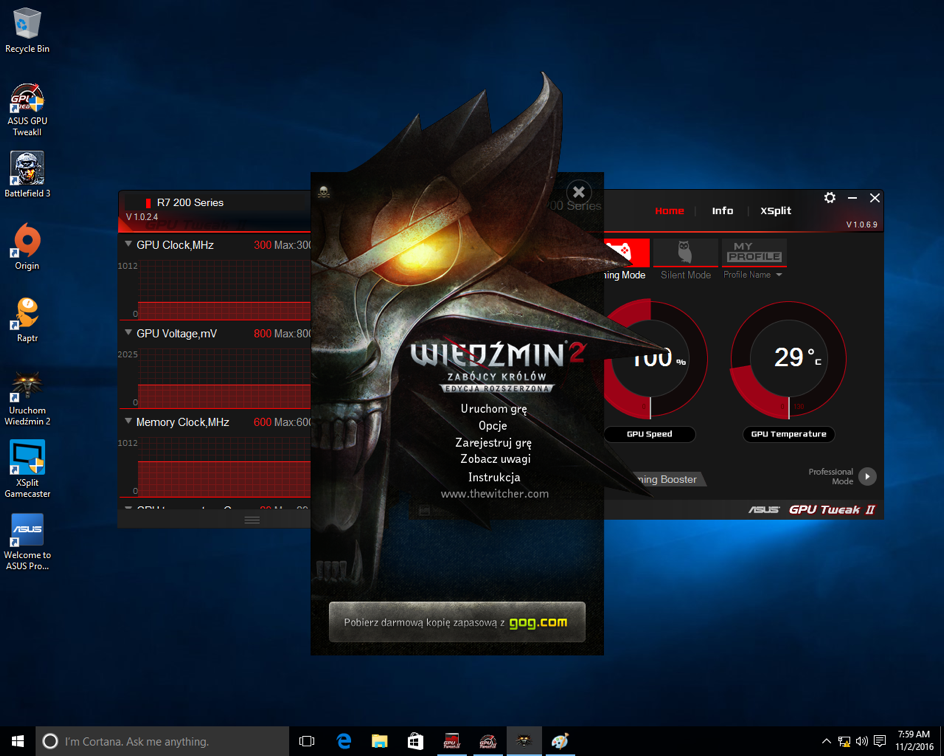Switch to the Info tab

pos(722,211)
